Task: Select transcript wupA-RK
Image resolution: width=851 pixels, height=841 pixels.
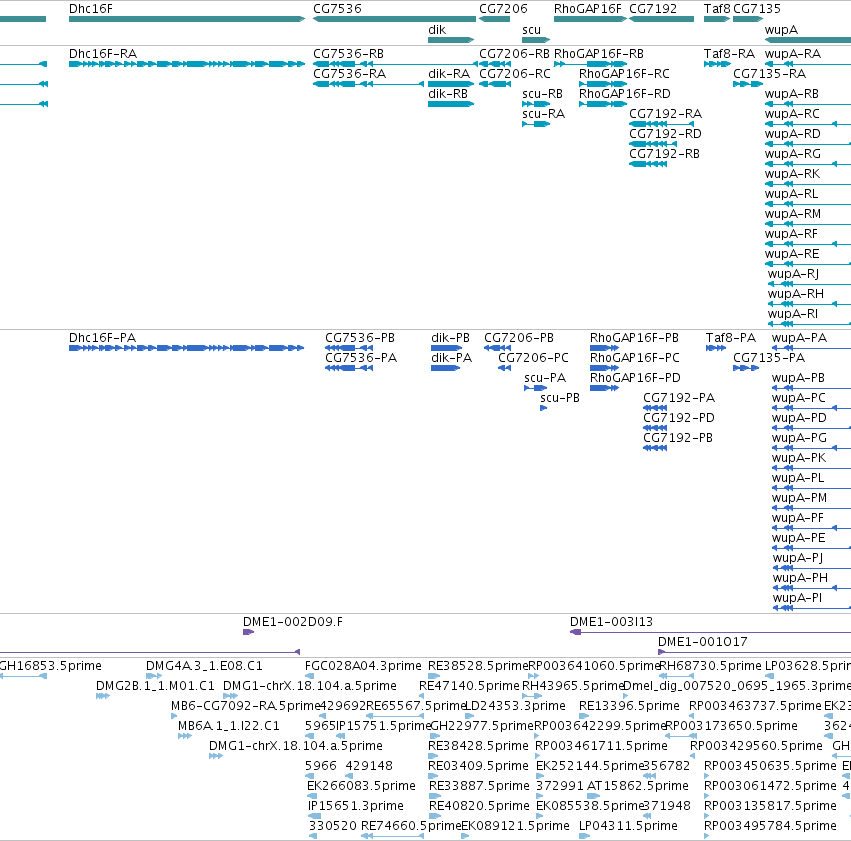Action: pos(792,174)
